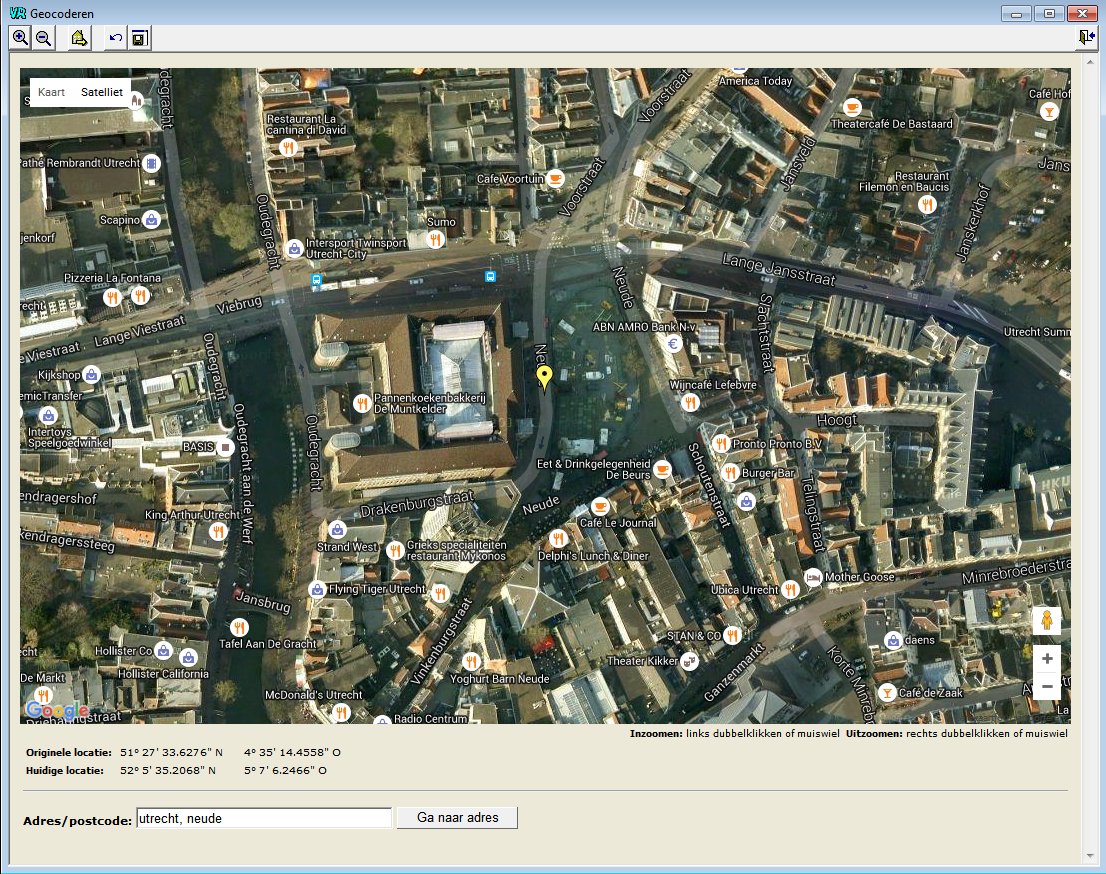Image resolution: width=1106 pixels, height=874 pixels.
Task: Click Pannenkoekenbakkerij De Muntkelder restaurant marker
Action: tap(362, 403)
